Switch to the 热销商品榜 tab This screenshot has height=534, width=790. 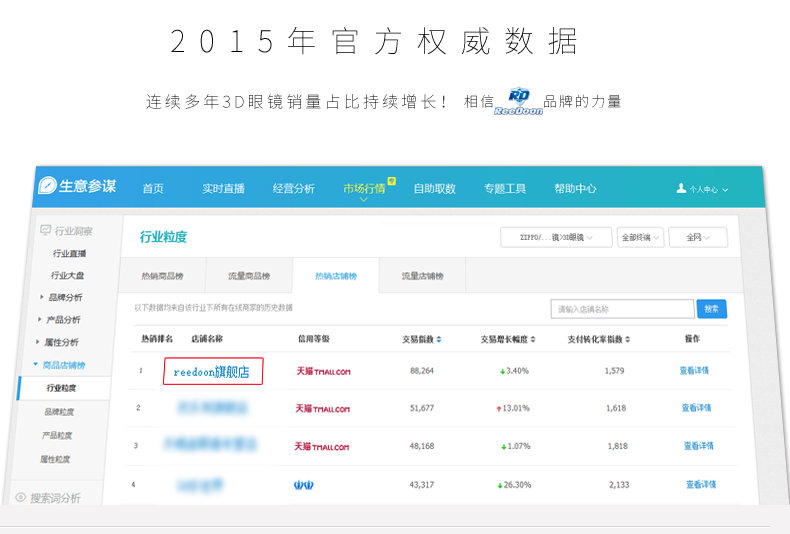[x=162, y=276]
